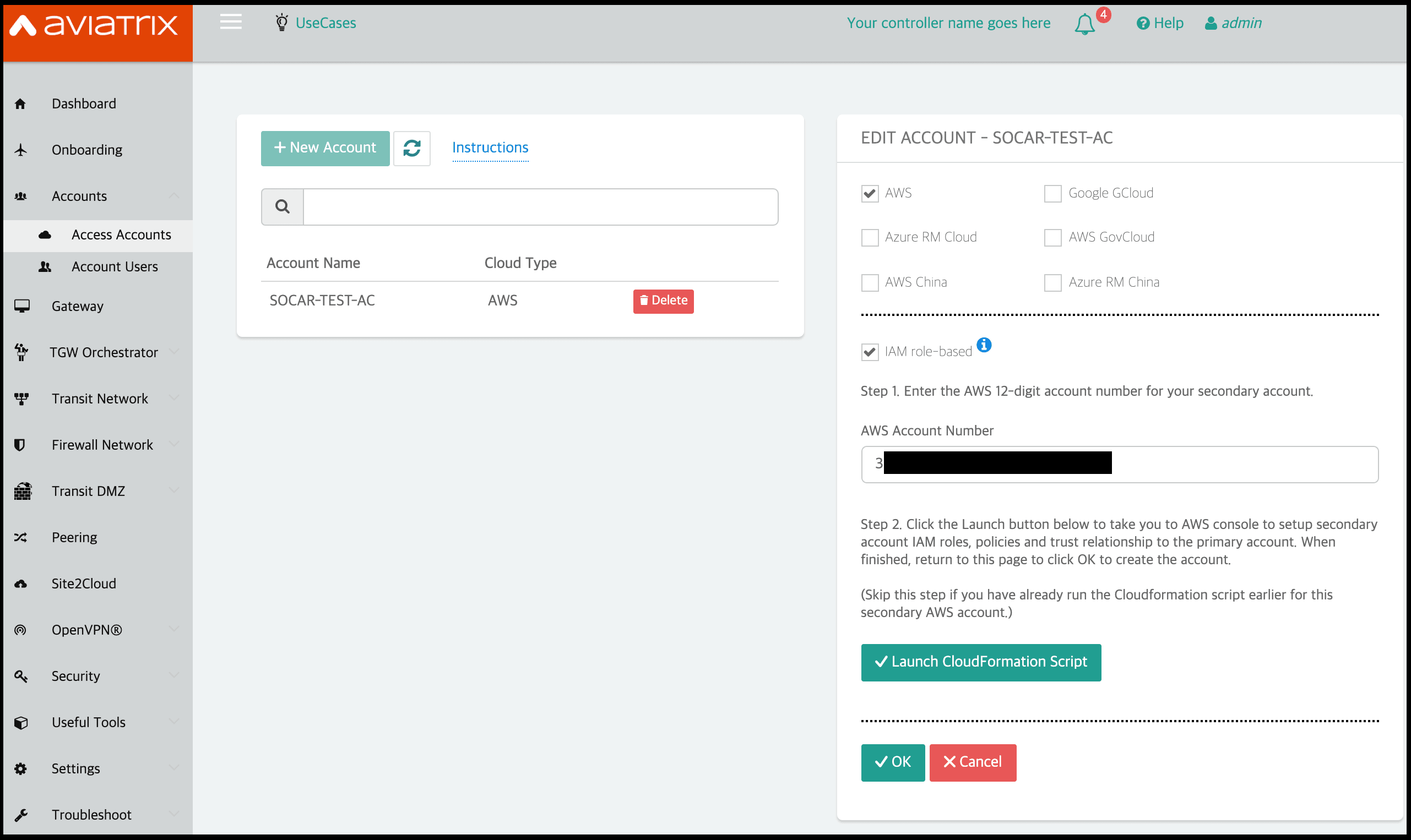This screenshot has height=840, width=1411.
Task: Open Dashboard via the home icon
Action: 20,103
